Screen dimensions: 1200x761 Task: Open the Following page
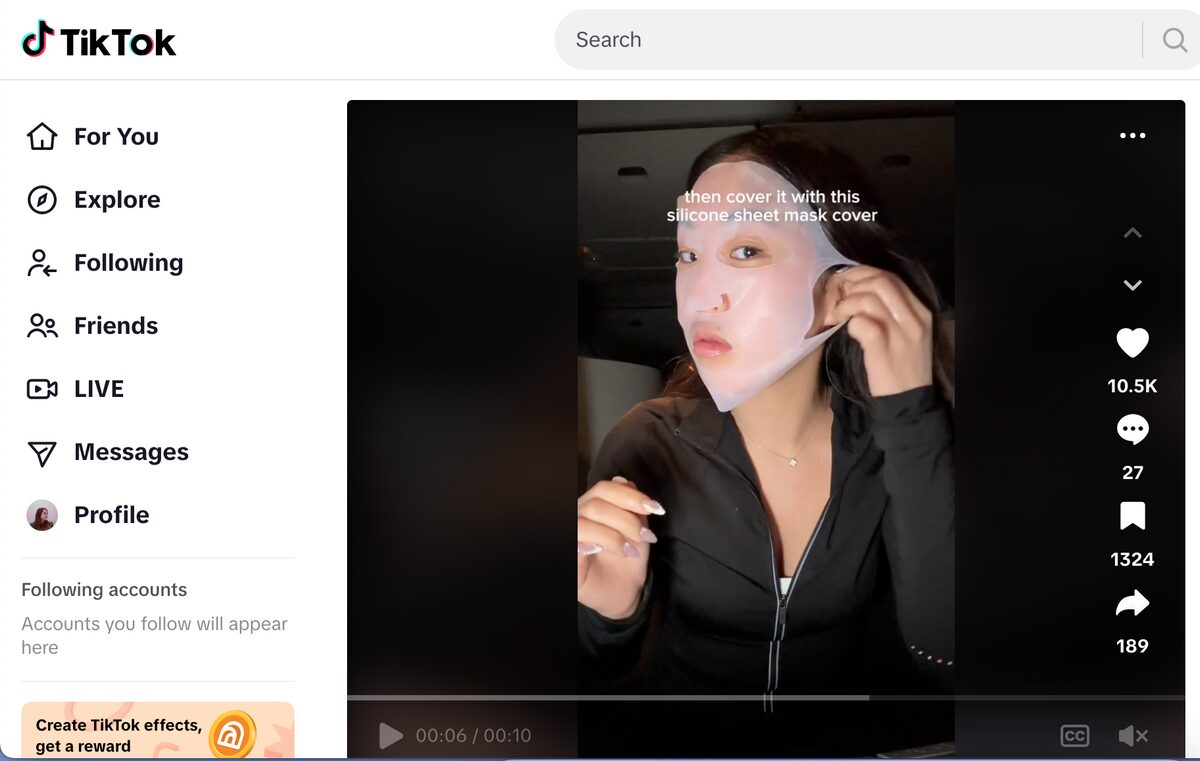point(128,263)
